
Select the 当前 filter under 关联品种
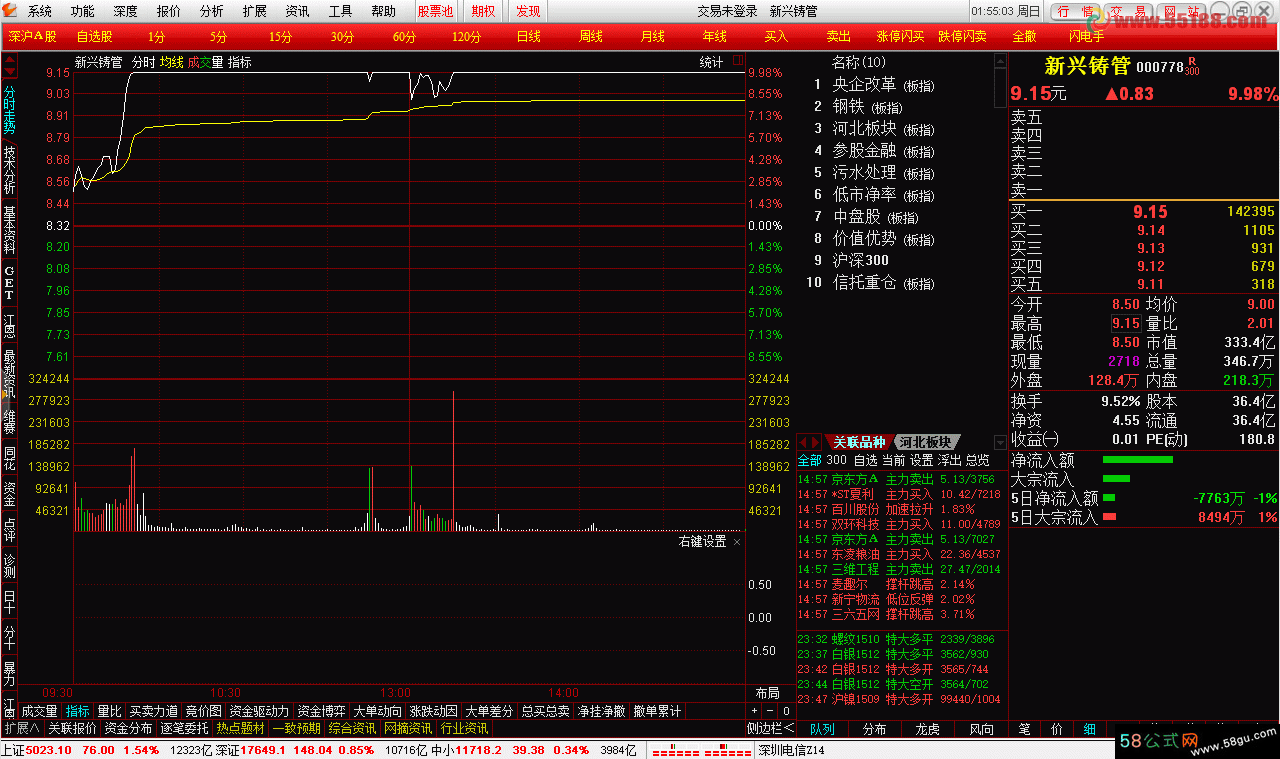click(x=893, y=460)
